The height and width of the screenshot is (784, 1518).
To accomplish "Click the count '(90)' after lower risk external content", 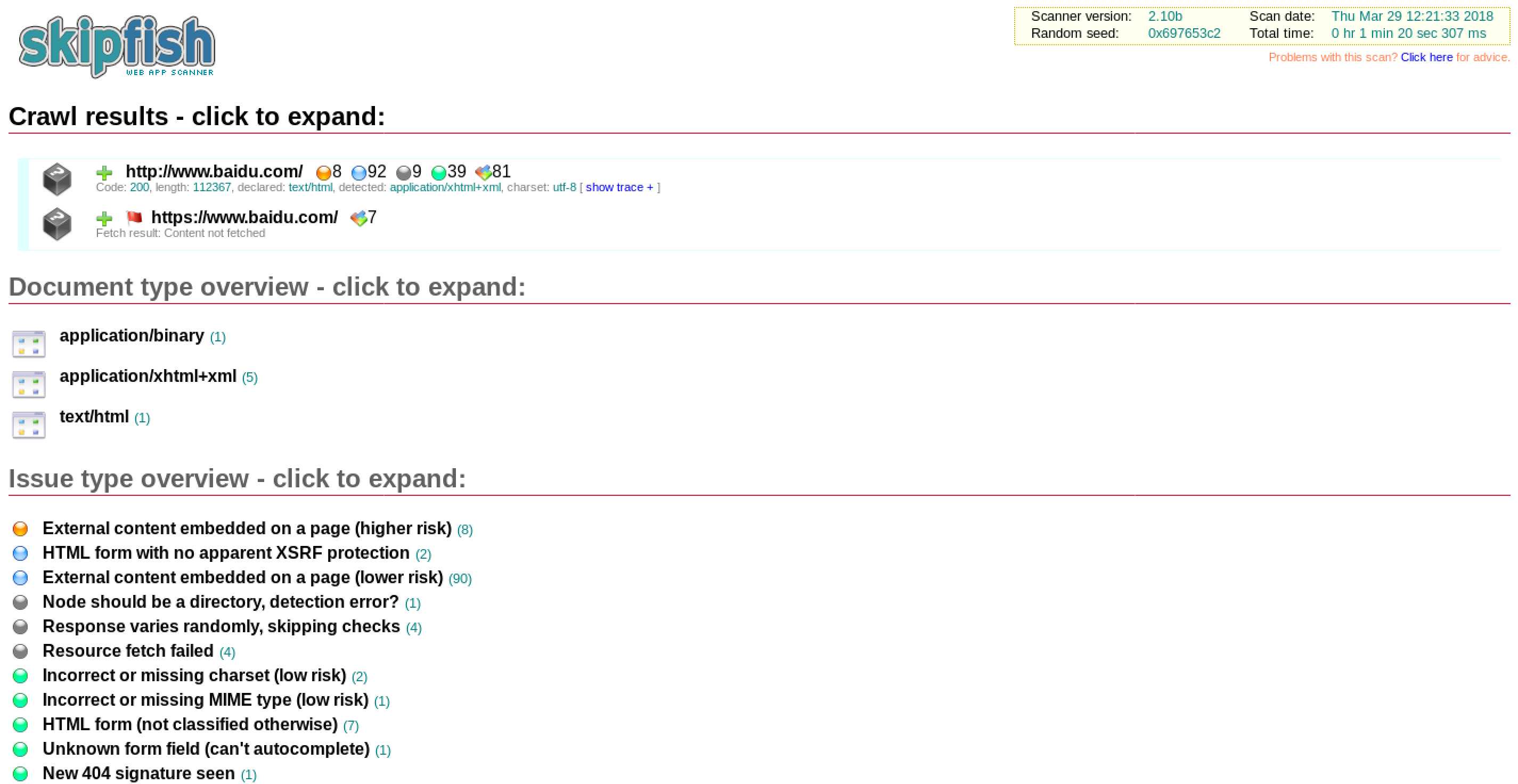I will (x=460, y=579).
